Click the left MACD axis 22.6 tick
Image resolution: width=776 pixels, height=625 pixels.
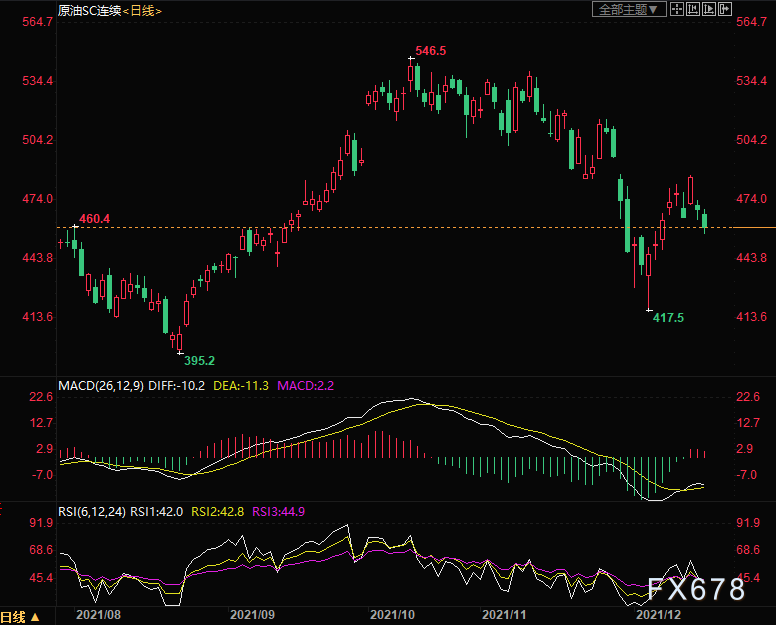(x=41, y=397)
